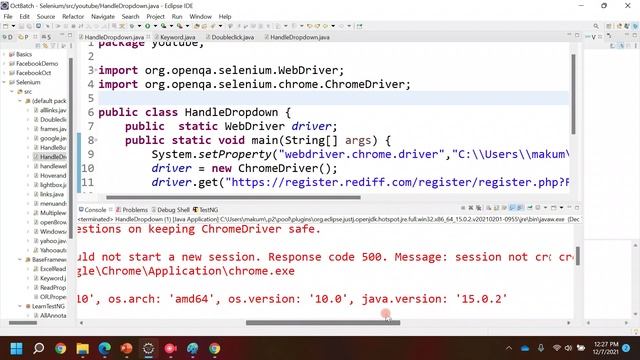Click the Console's horizontal scrollbar

pyautogui.click(x=323, y=323)
